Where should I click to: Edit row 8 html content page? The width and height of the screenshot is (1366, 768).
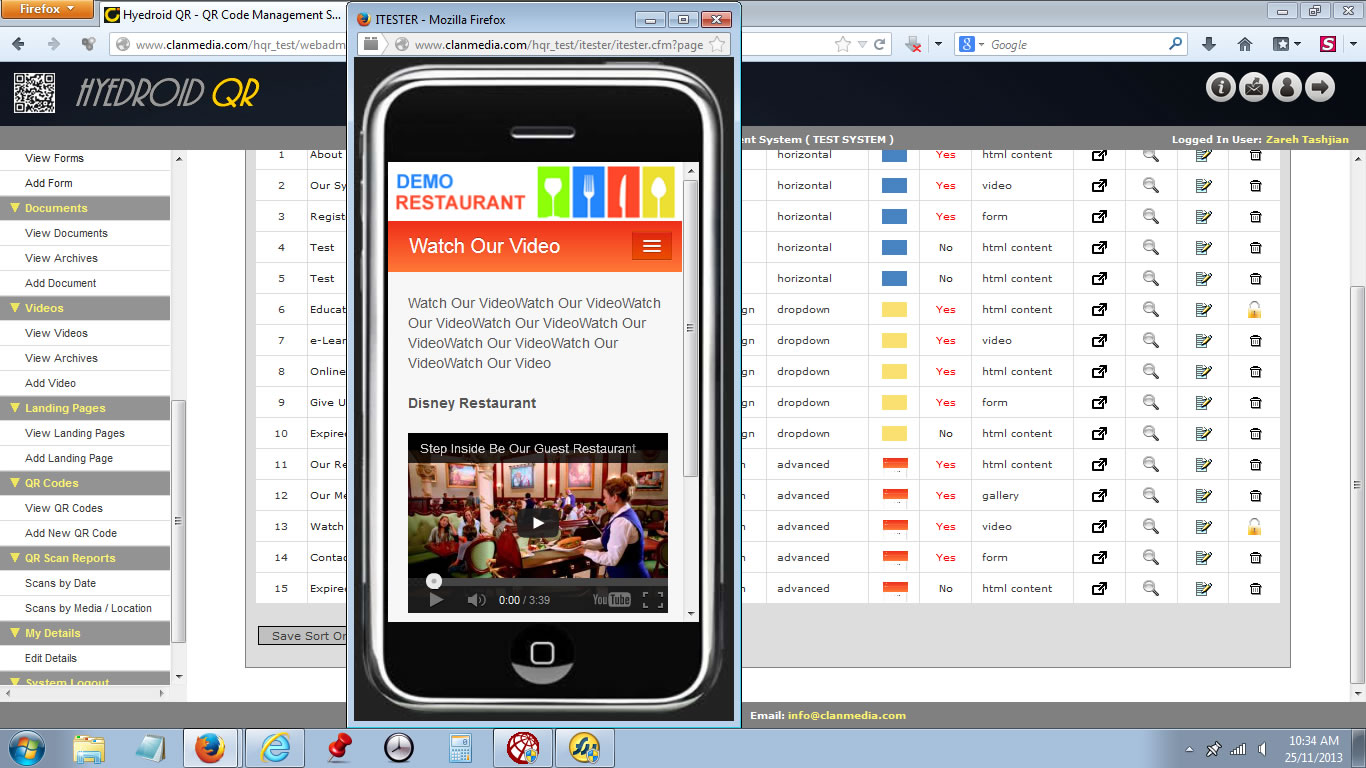coord(1203,371)
